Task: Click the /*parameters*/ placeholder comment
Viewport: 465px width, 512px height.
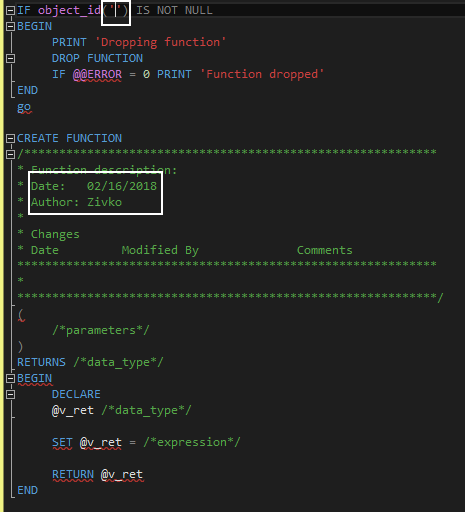Action: [101, 330]
